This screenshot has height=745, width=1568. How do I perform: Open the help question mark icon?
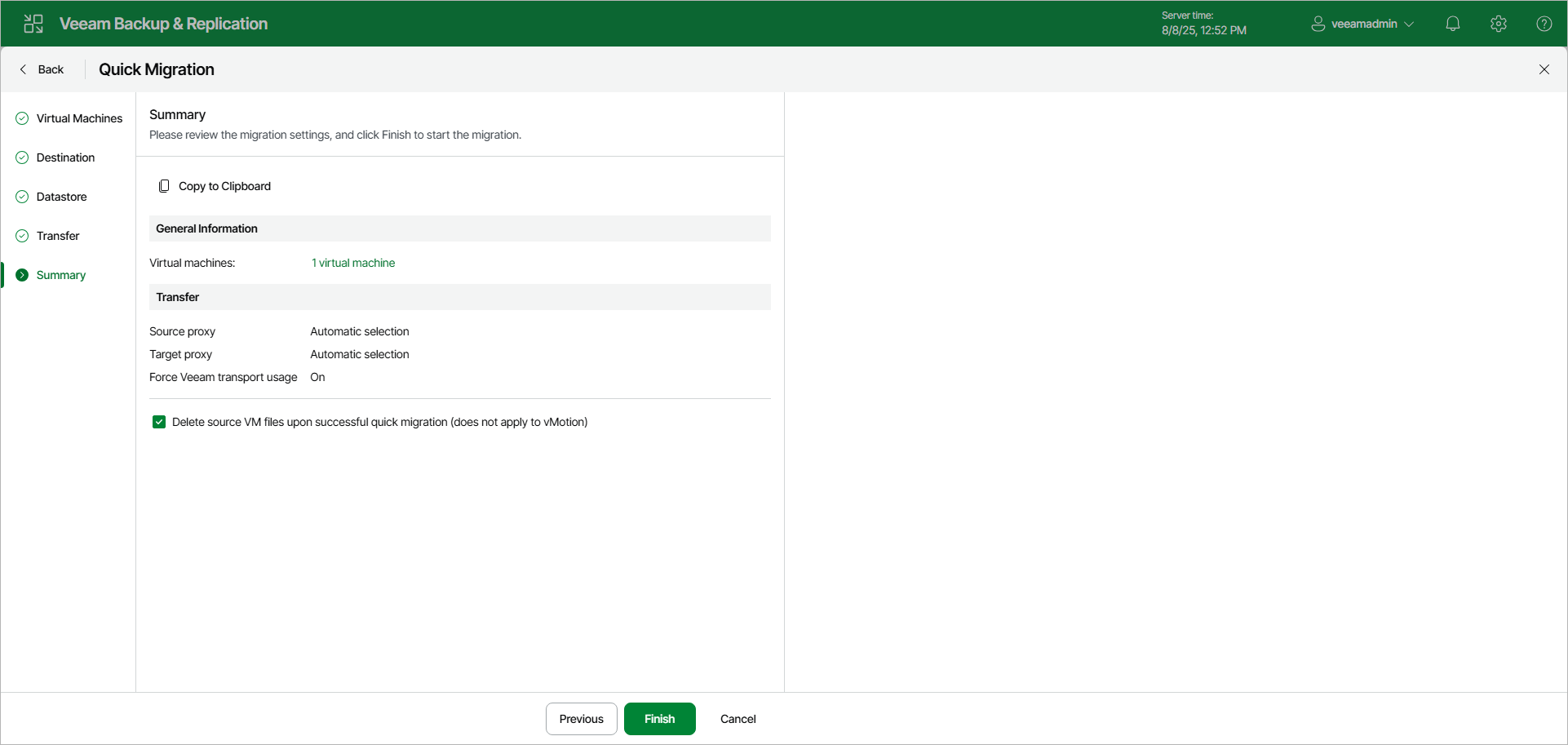tap(1544, 24)
